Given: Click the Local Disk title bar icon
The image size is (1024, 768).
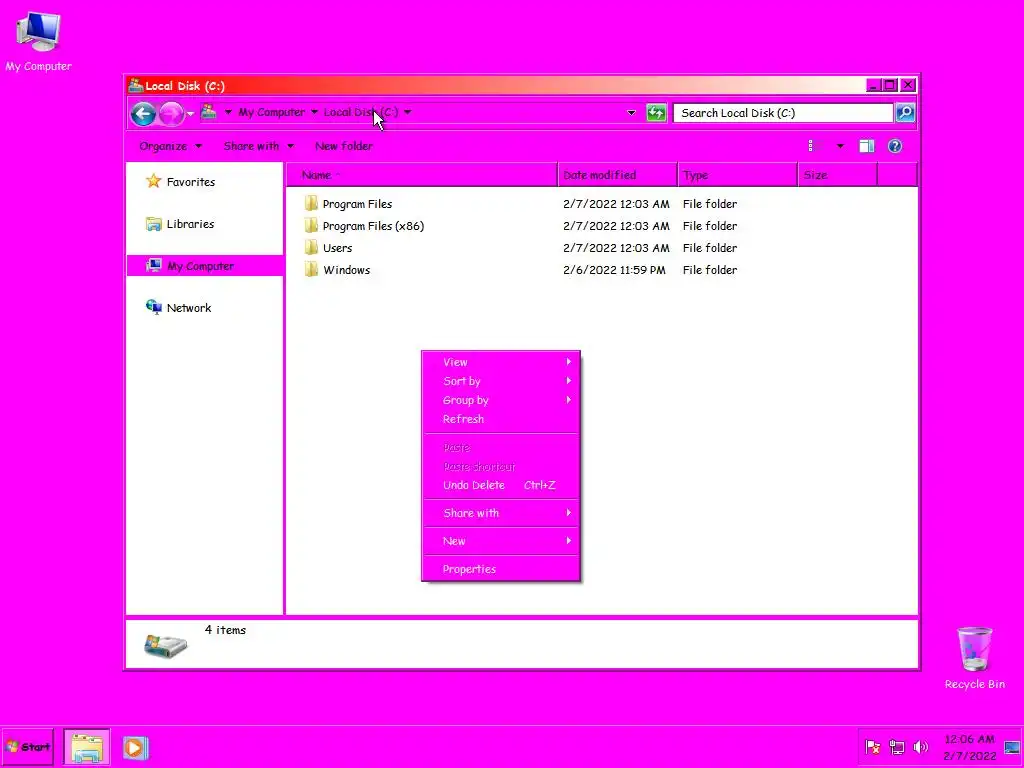Looking at the screenshot, I should (136, 85).
